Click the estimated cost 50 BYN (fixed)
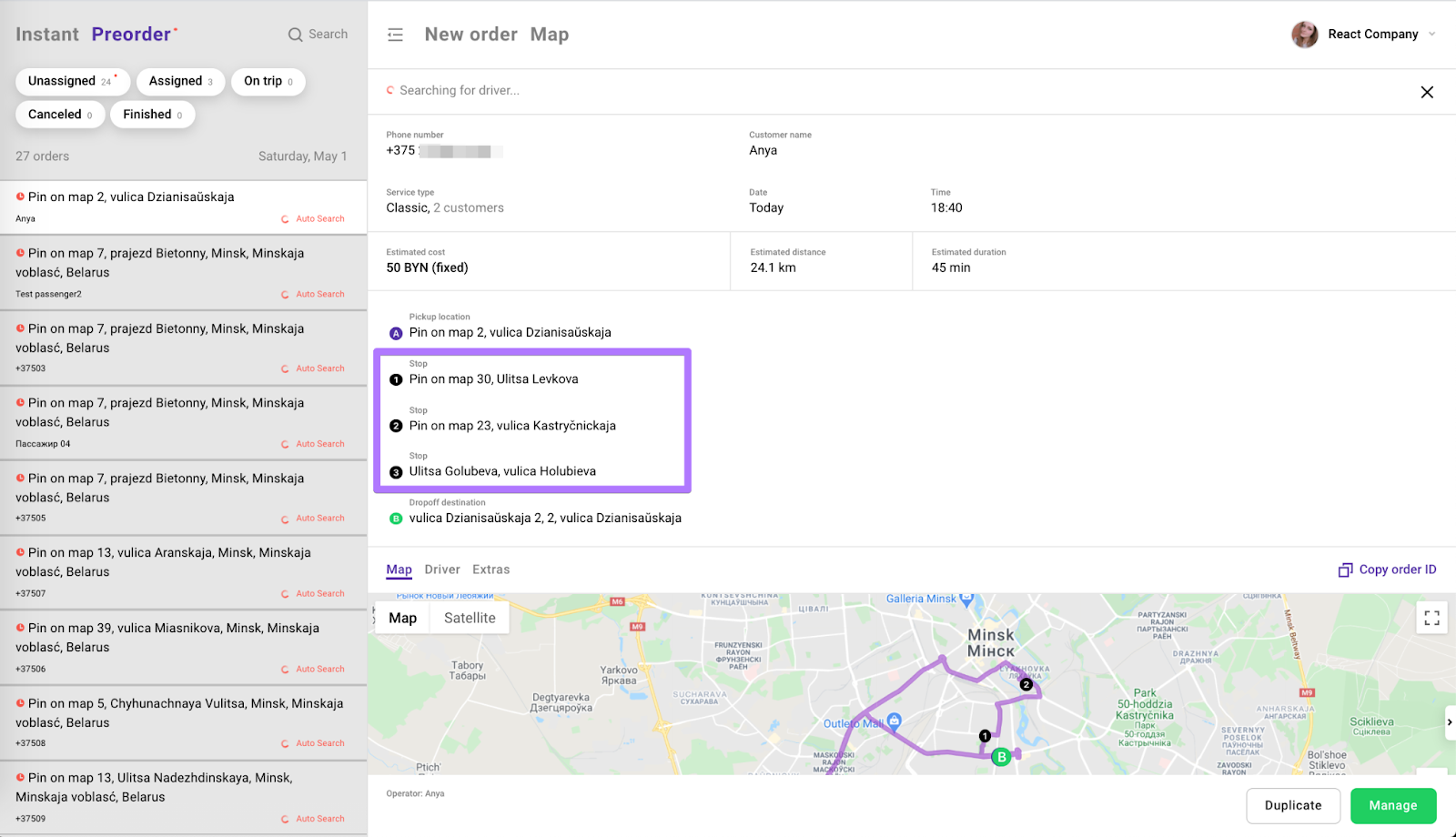The height and width of the screenshot is (837, 1456). [x=427, y=268]
